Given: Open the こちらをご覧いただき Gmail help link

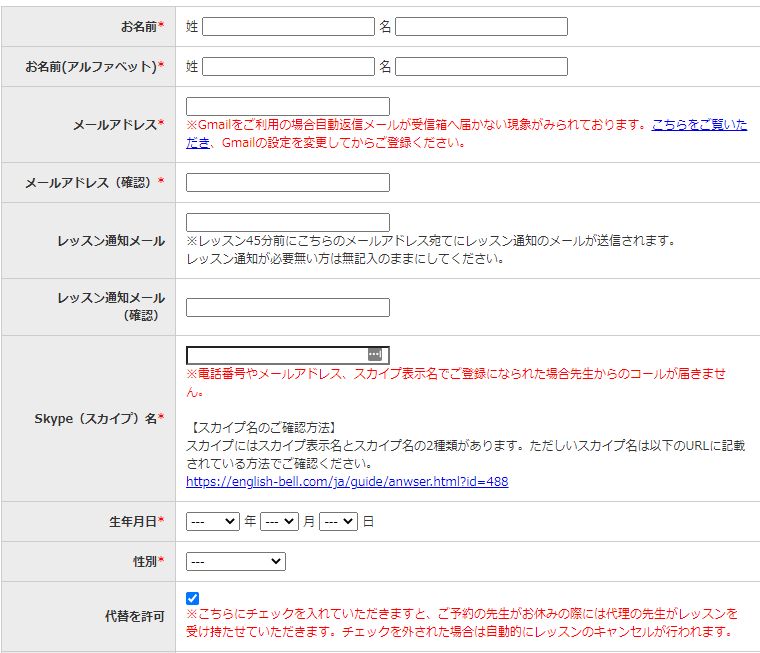Looking at the screenshot, I should (699, 125).
